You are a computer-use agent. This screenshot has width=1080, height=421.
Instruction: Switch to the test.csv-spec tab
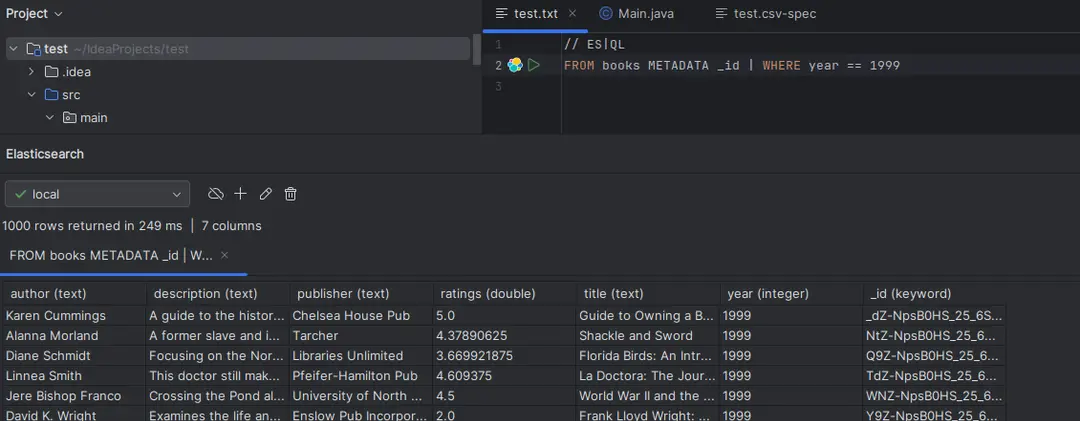[x=766, y=14]
